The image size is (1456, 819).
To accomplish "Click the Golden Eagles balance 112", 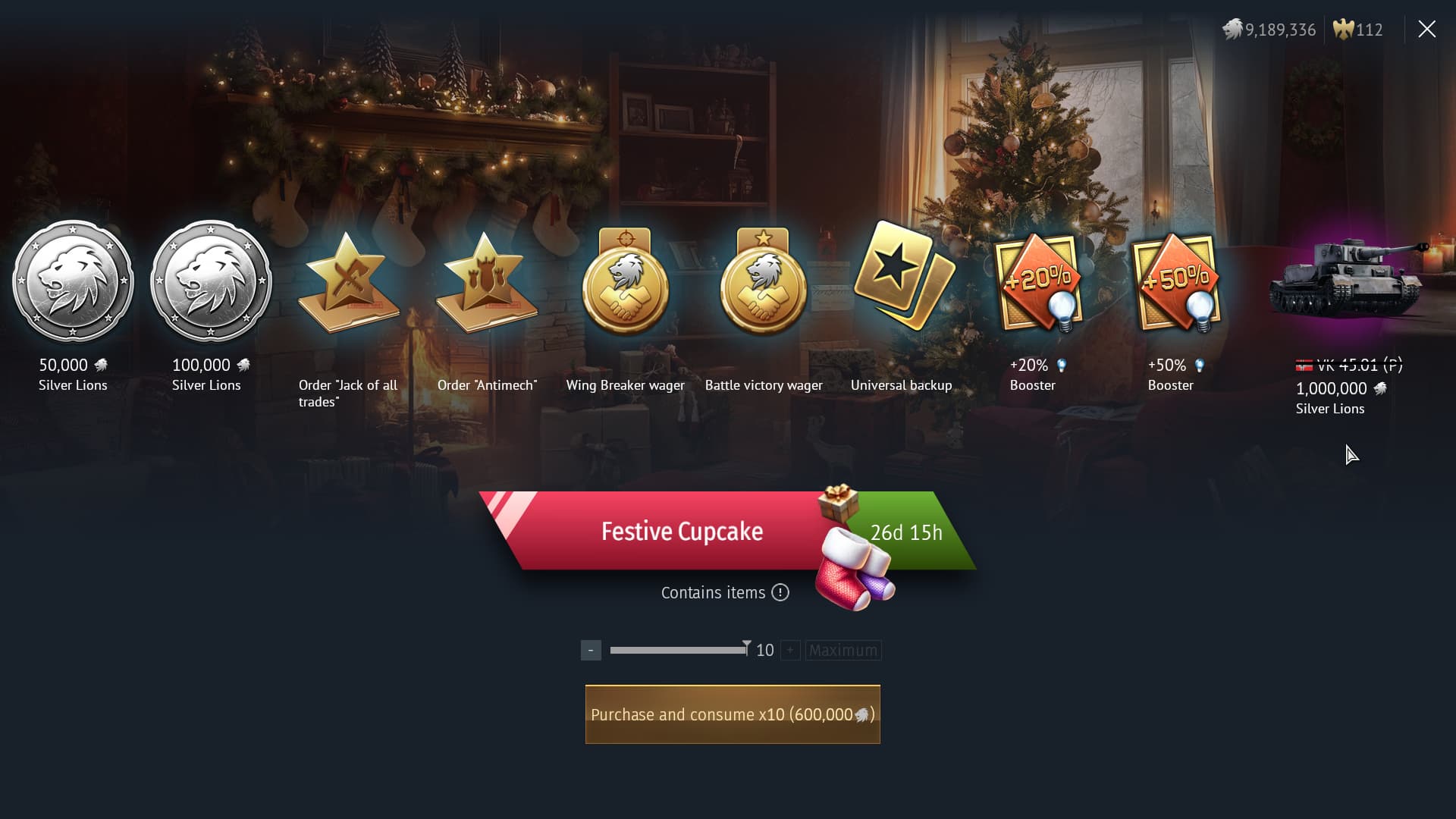I will point(1357,30).
